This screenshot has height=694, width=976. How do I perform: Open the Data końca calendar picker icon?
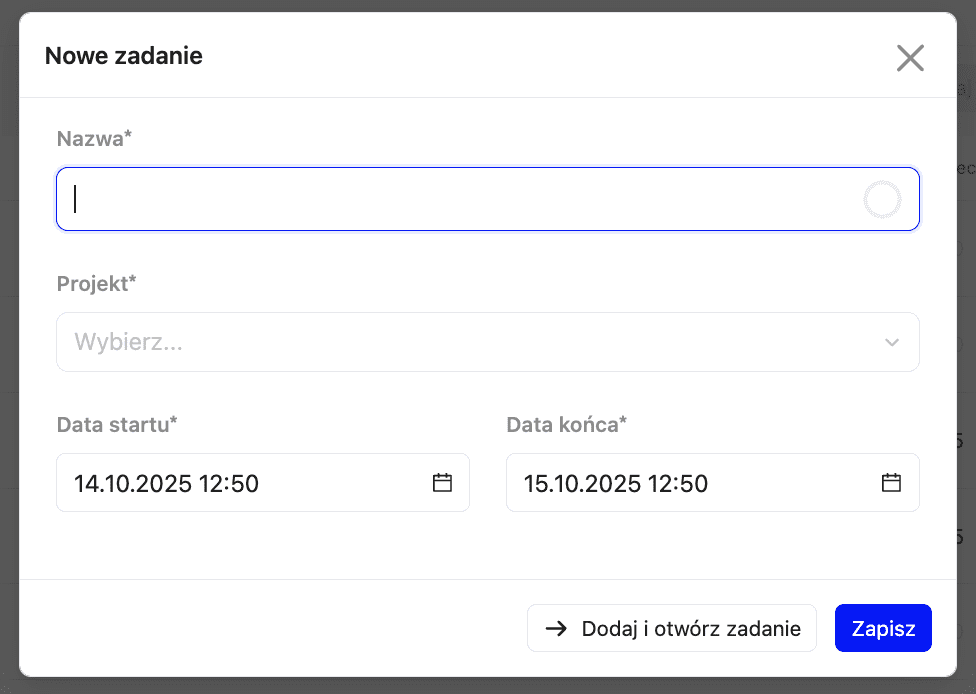click(891, 483)
